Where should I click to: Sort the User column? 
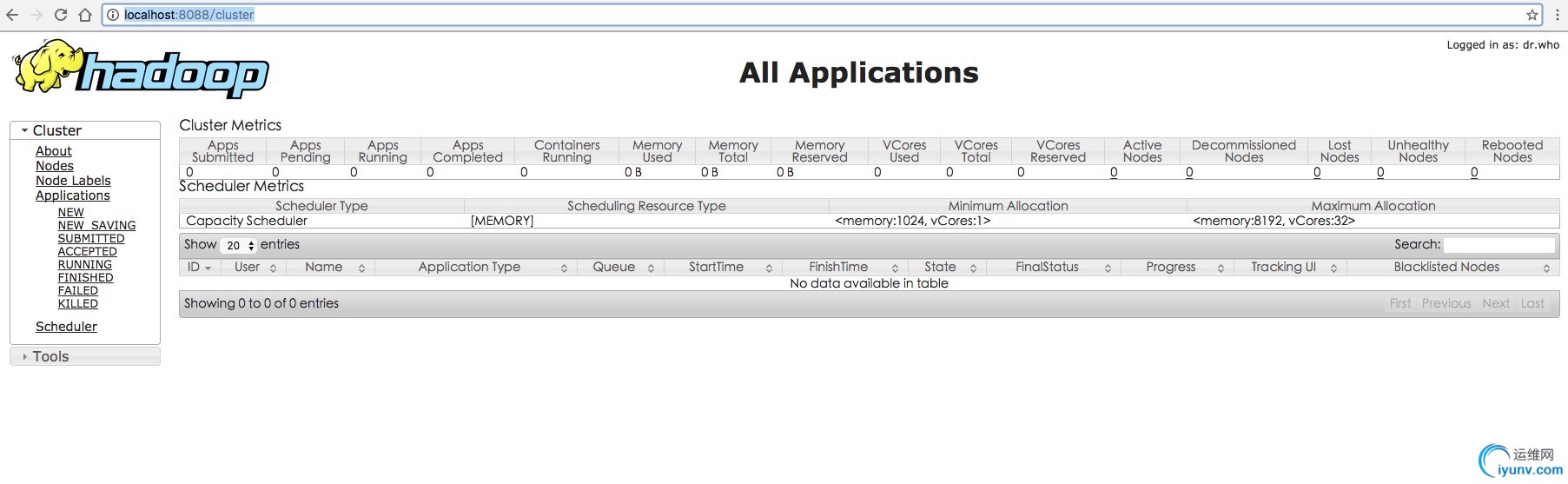[x=255, y=268]
